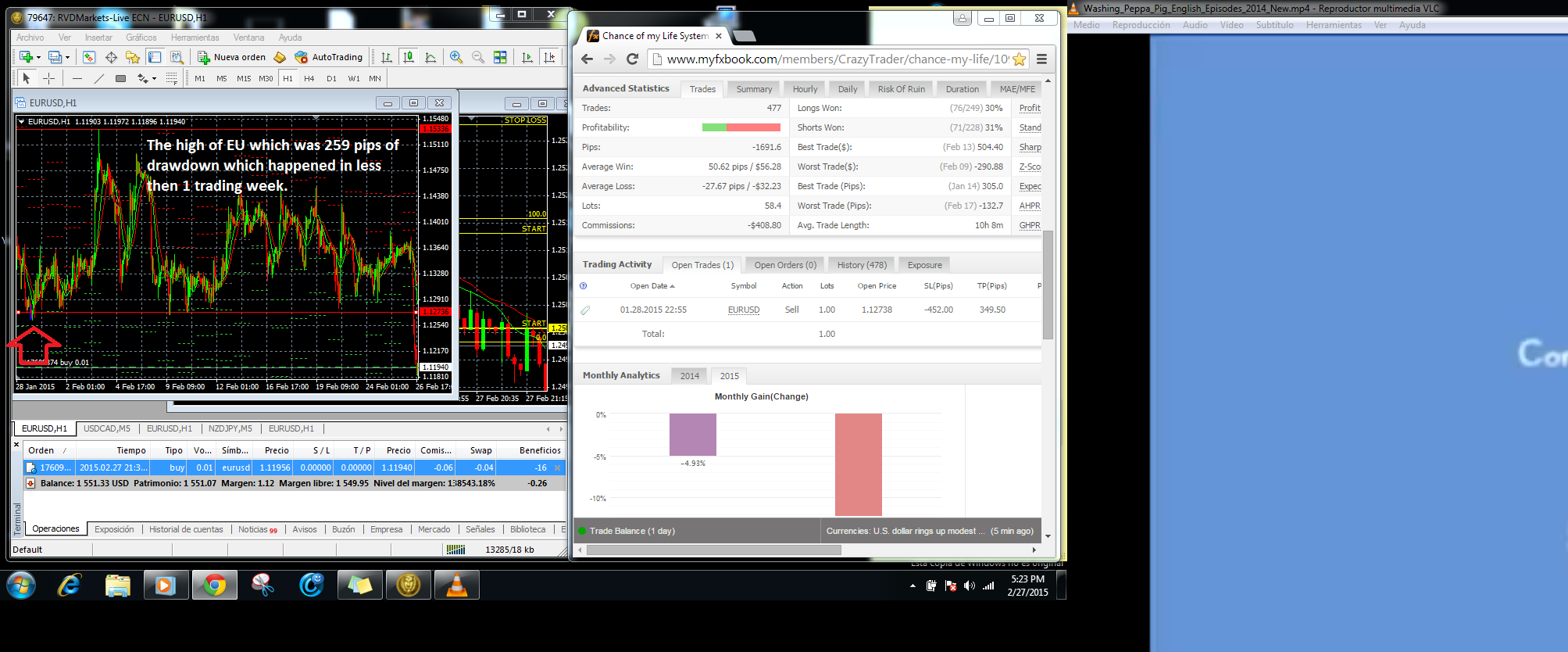Screen dimensions: 1568x652
Task: Go back in Chrome browser
Action: coord(588,59)
